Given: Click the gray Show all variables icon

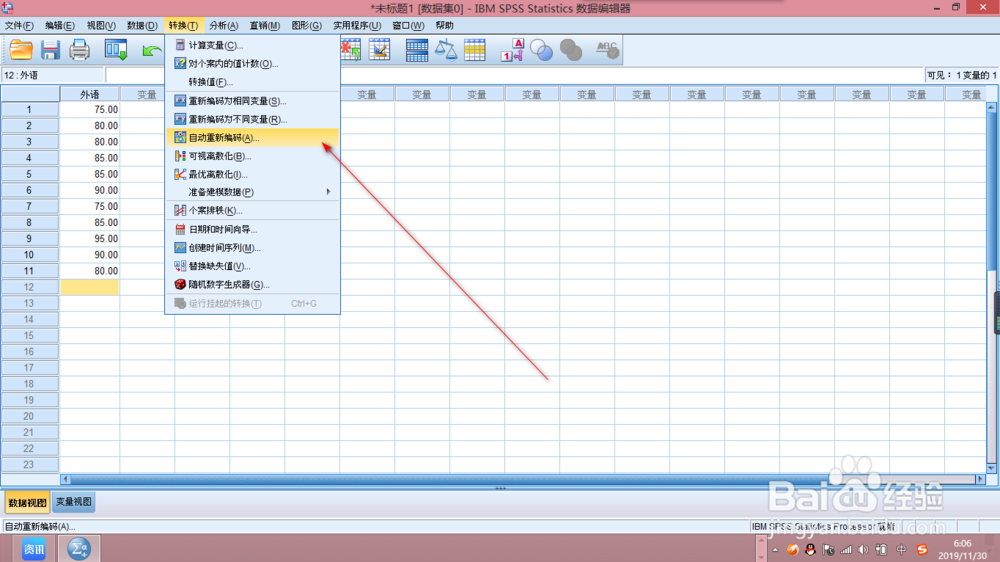Looking at the screenshot, I should [x=571, y=50].
